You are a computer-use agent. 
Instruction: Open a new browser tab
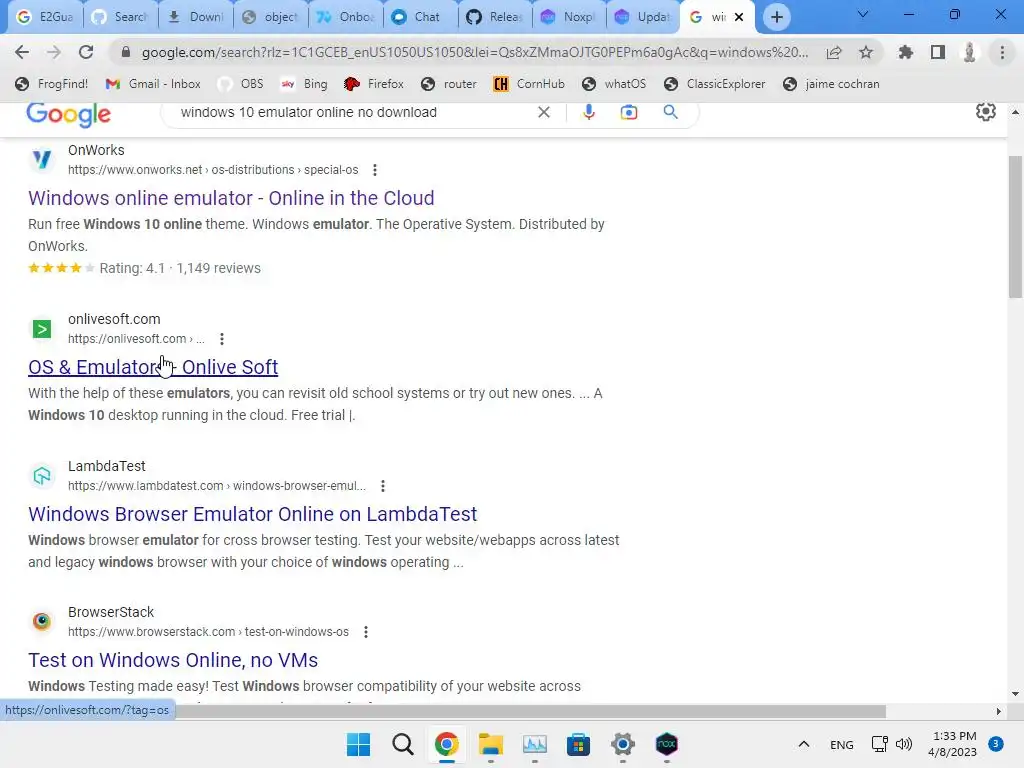776,17
